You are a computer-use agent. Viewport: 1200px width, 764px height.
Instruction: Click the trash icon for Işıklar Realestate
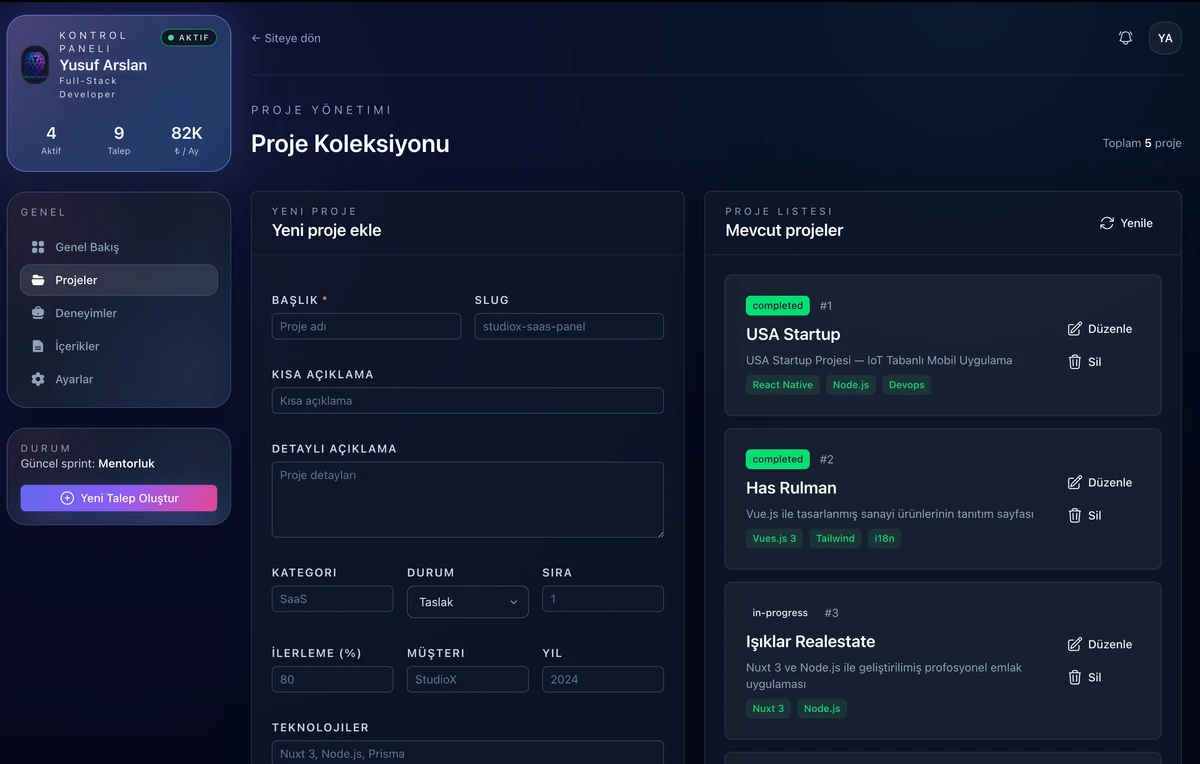pyautogui.click(x=1075, y=678)
